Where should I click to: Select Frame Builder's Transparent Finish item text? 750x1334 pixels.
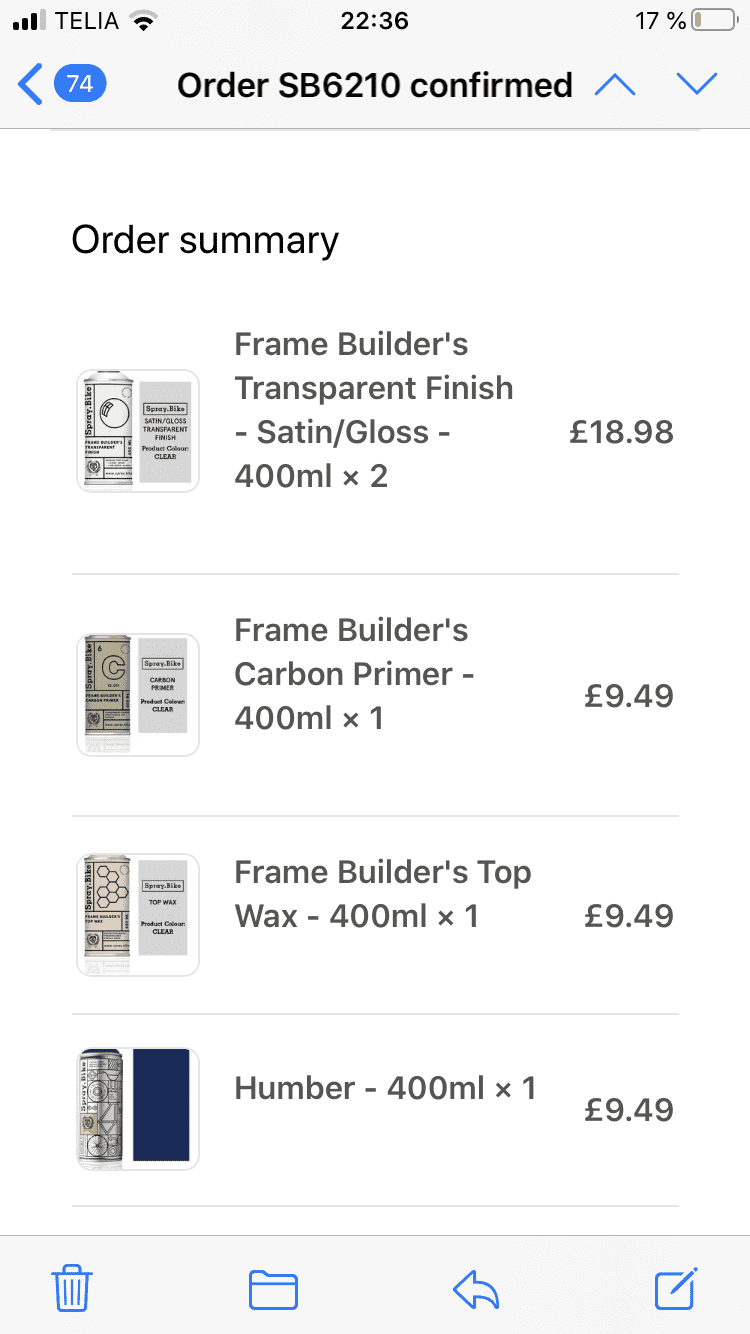[x=373, y=410]
